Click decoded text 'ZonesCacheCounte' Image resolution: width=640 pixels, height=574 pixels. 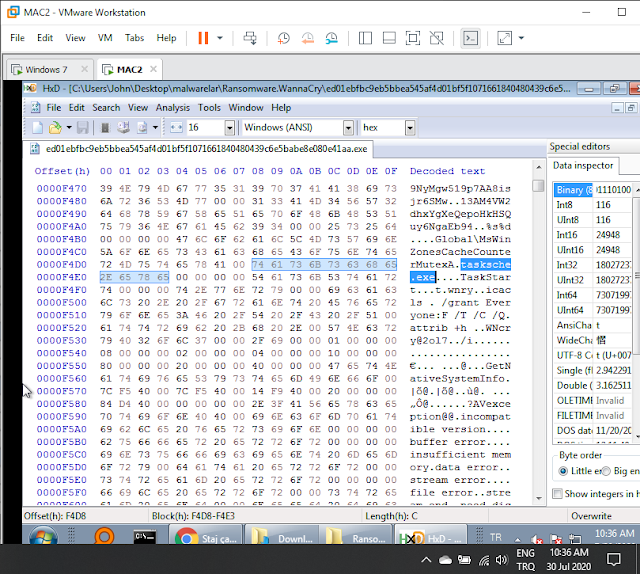click(460, 252)
